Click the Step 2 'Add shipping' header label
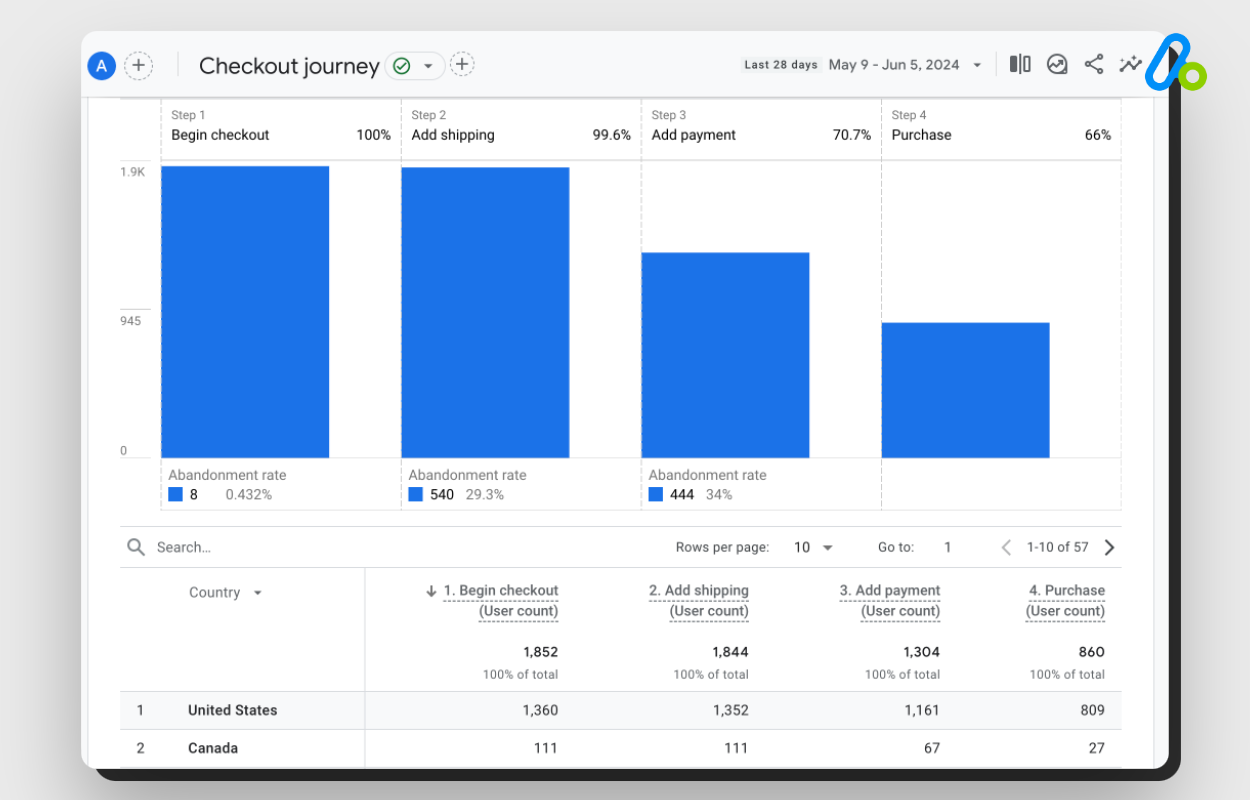The image size is (1250, 800). coord(453,135)
